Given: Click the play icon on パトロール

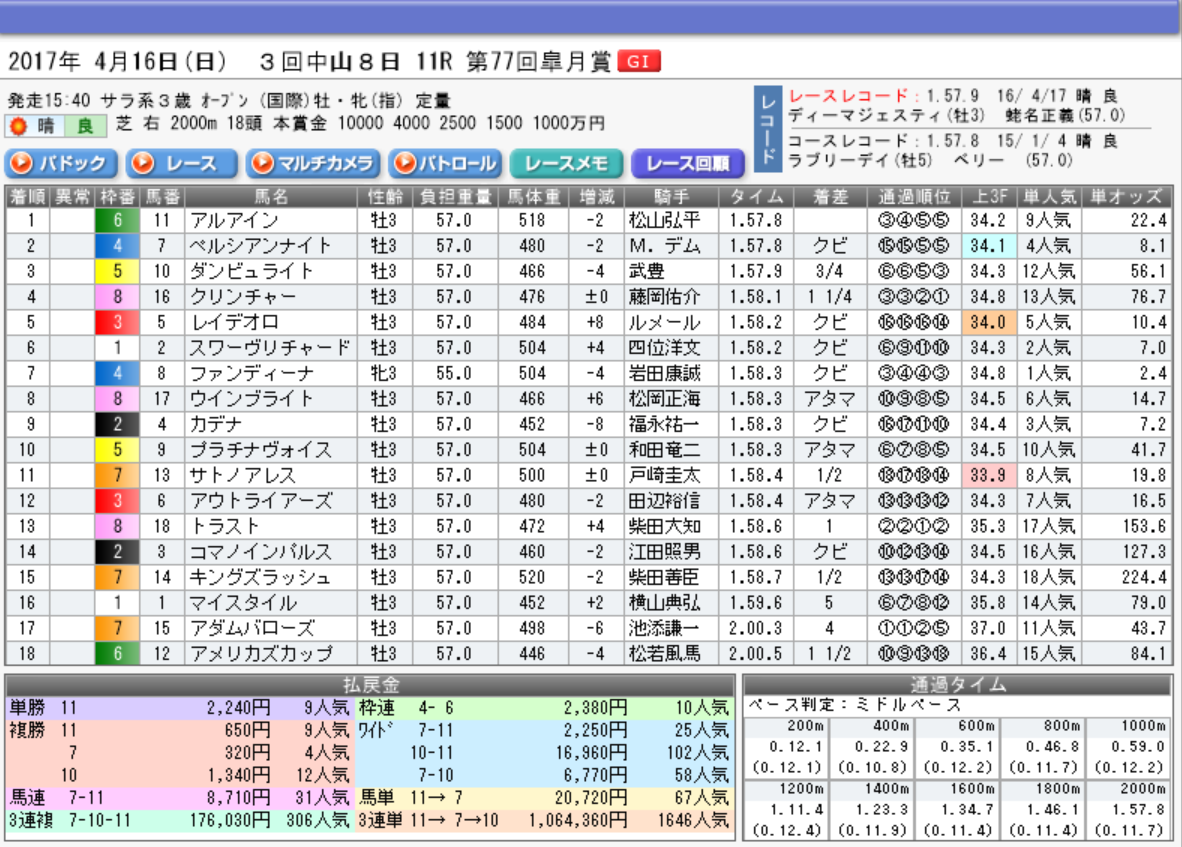Looking at the screenshot, I should (405, 163).
